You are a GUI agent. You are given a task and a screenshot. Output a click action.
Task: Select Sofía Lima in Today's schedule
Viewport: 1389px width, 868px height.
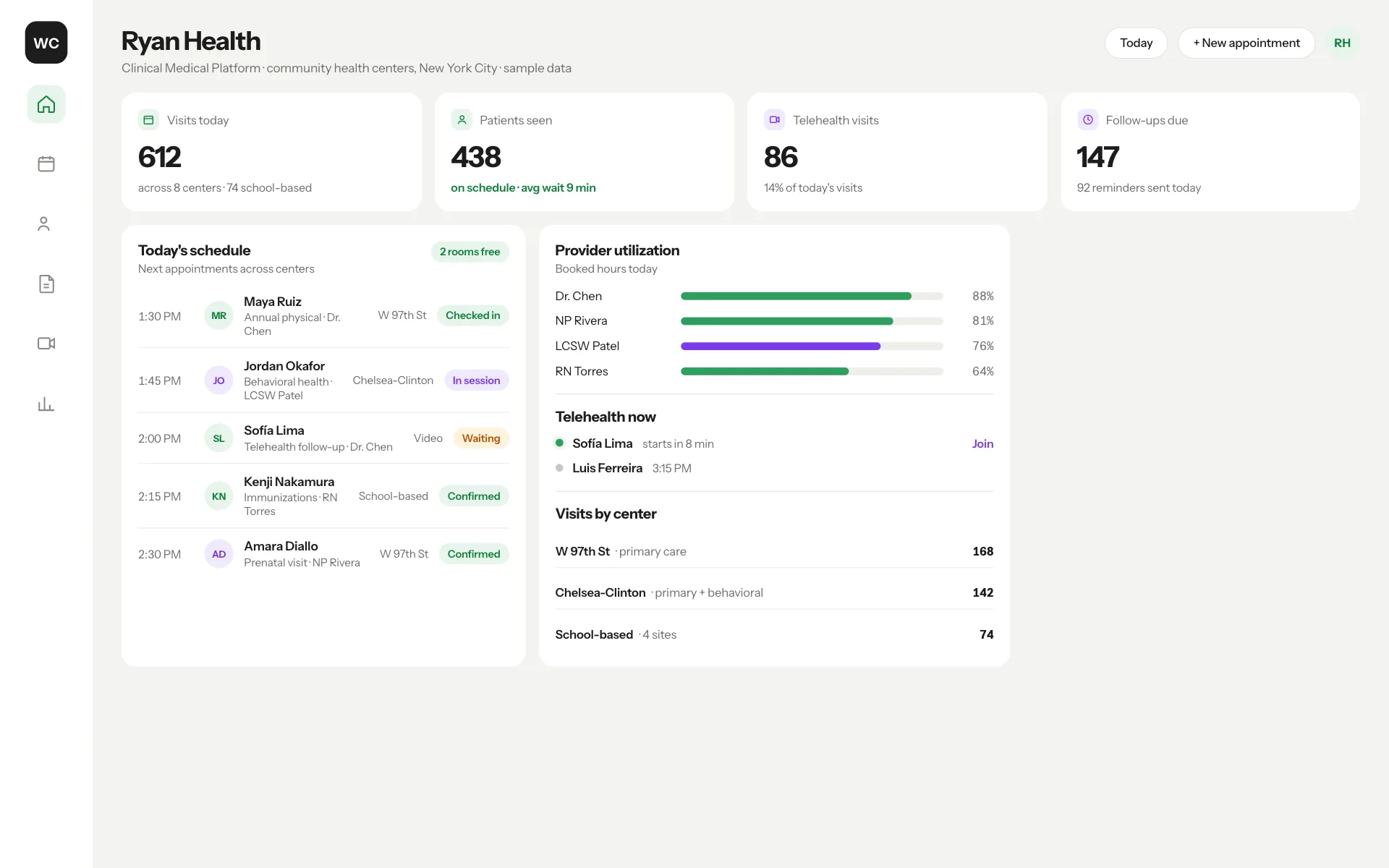[273, 430]
